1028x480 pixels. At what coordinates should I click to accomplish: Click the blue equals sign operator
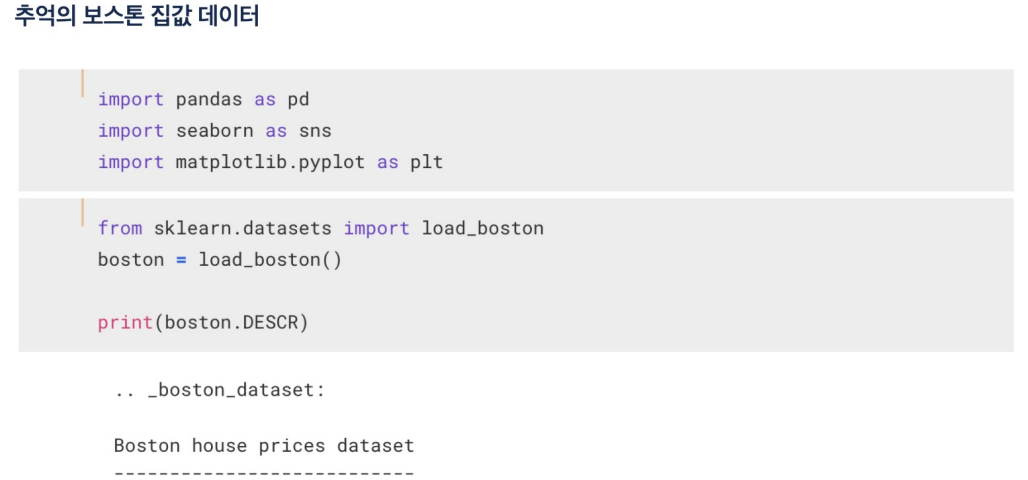click(x=181, y=260)
